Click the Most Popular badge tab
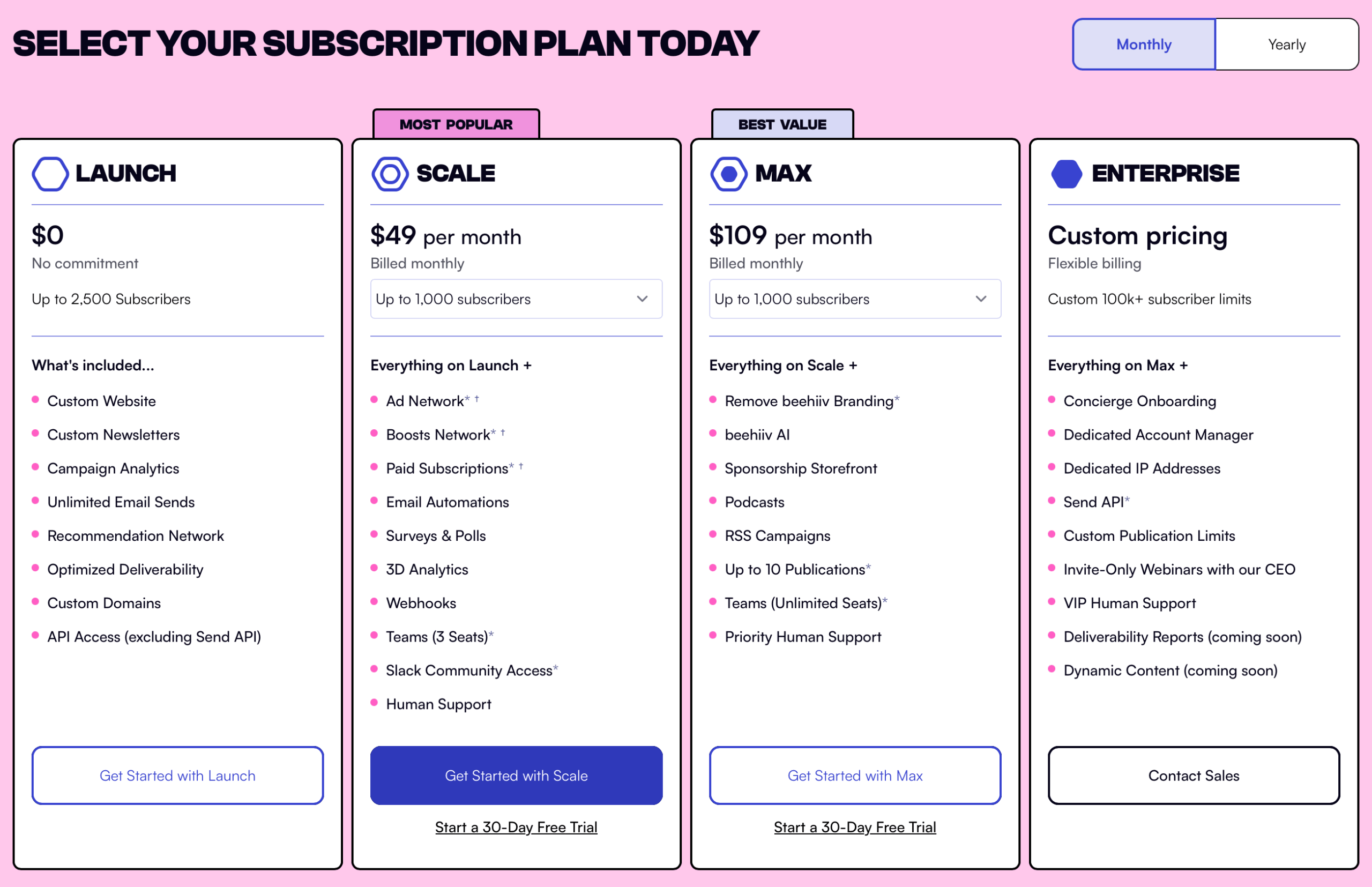Image resolution: width=1372 pixels, height=887 pixels. pos(456,124)
